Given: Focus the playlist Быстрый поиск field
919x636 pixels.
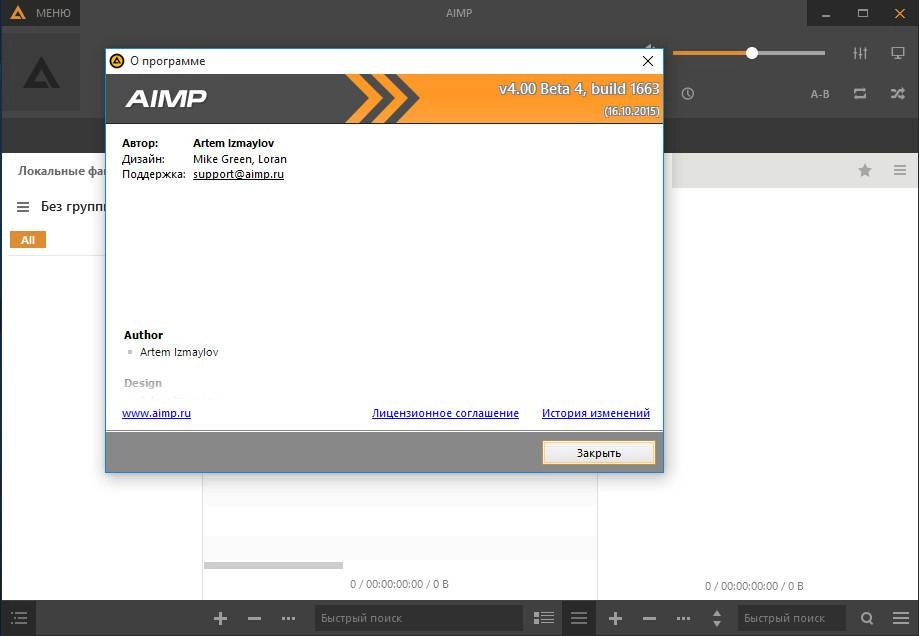Looking at the screenshot, I should [791, 618].
